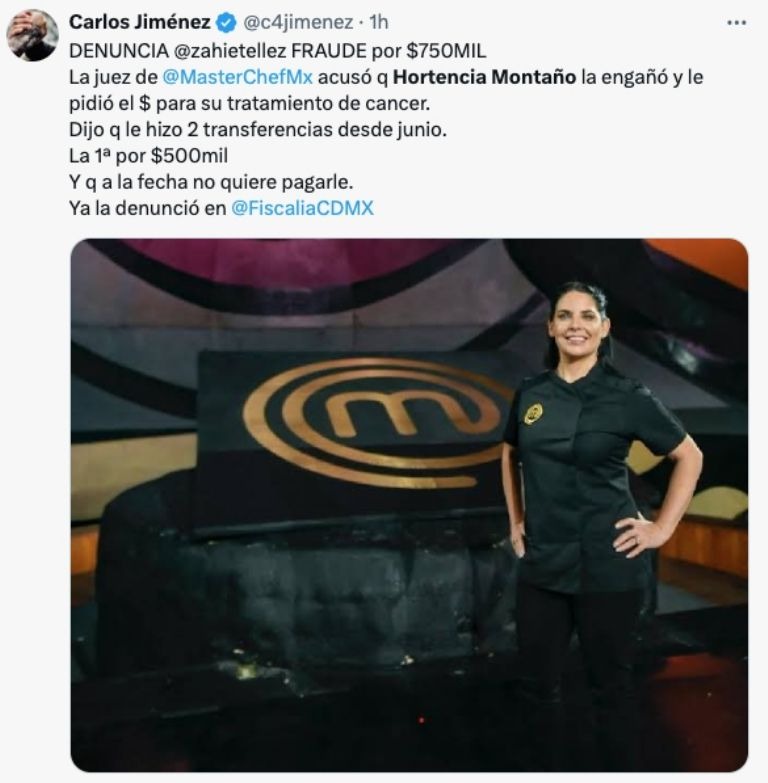Open the @FiscaliaCDMX mention

point(302,208)
